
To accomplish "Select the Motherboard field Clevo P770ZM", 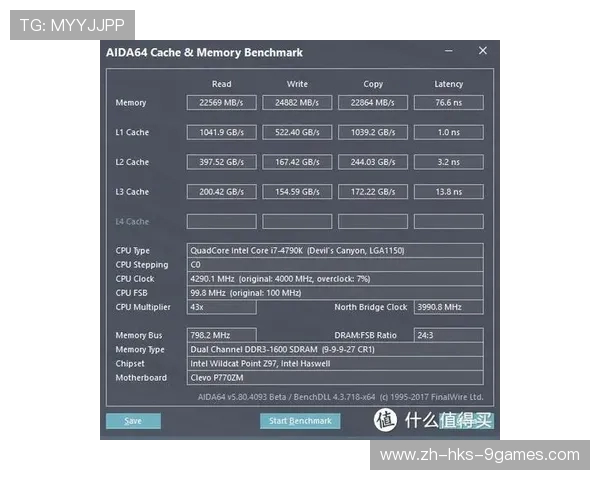I will [335, 378].
